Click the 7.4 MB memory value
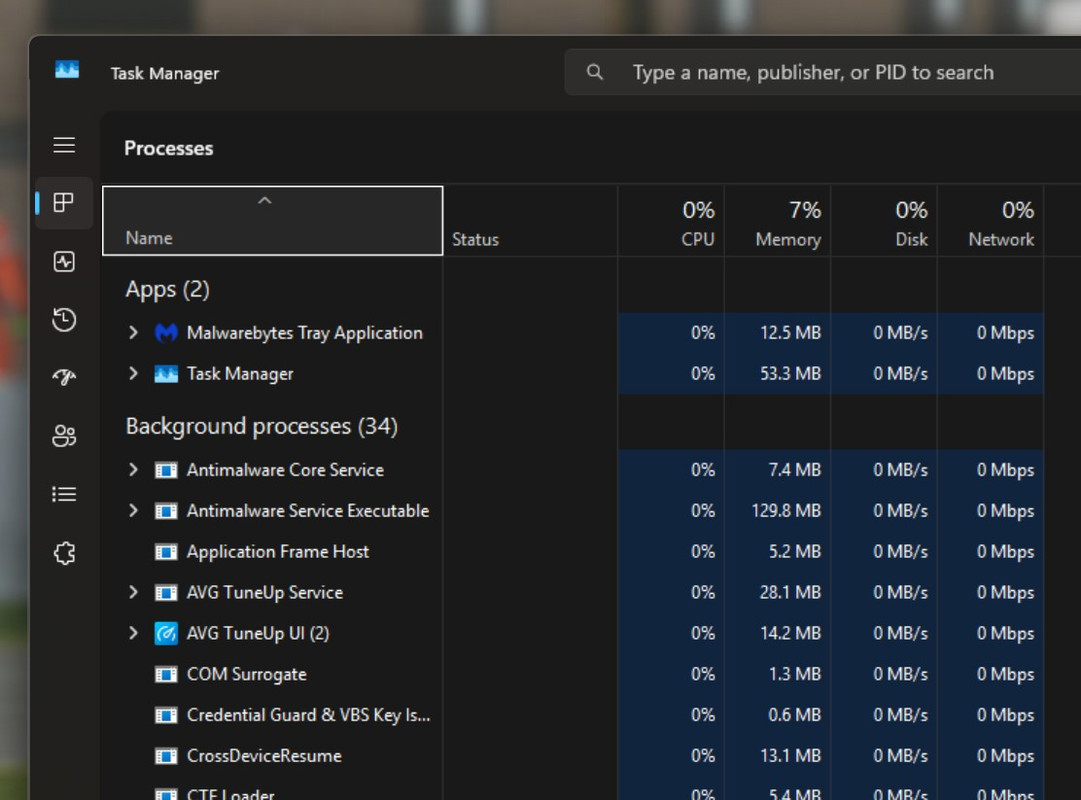The width and height of the screenshot is (1081, 800). [795, 470]
